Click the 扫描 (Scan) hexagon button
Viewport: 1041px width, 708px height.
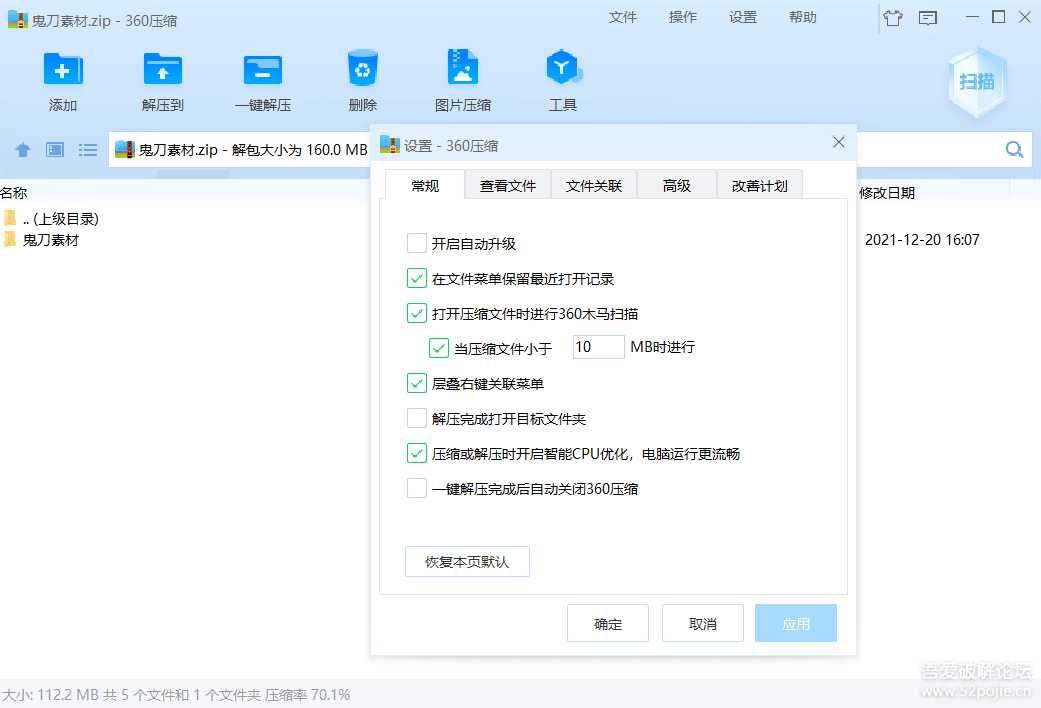point(976,82)
